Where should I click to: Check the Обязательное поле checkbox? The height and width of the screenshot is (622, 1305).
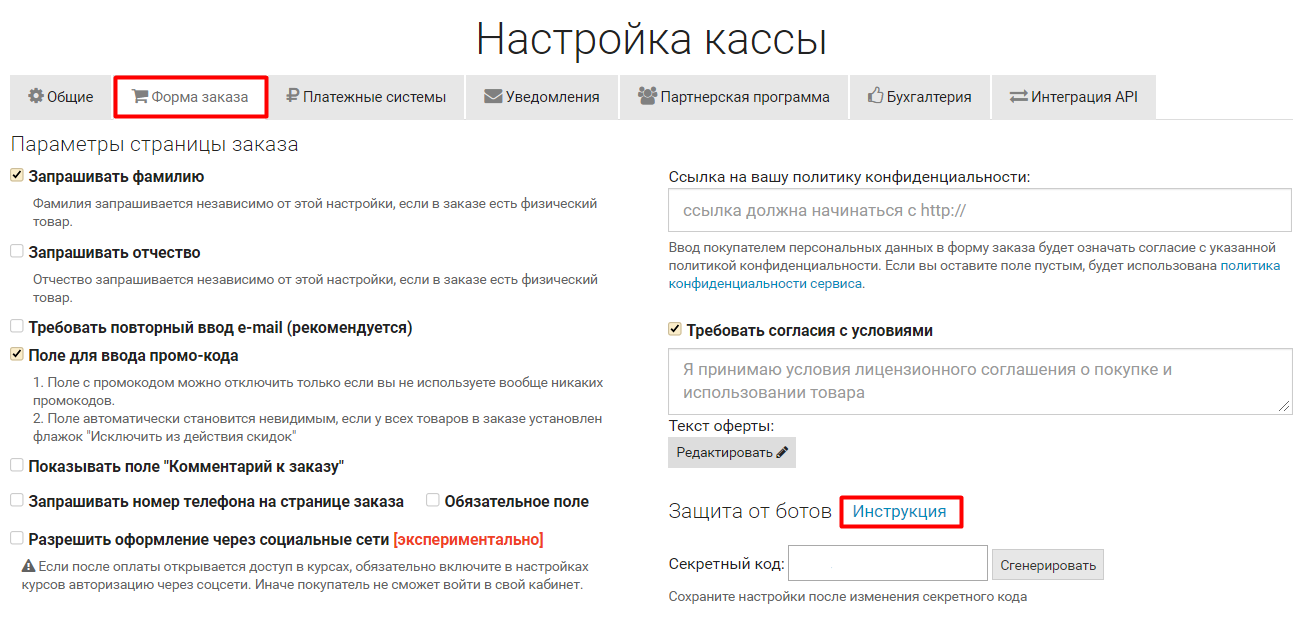[433, 501]
